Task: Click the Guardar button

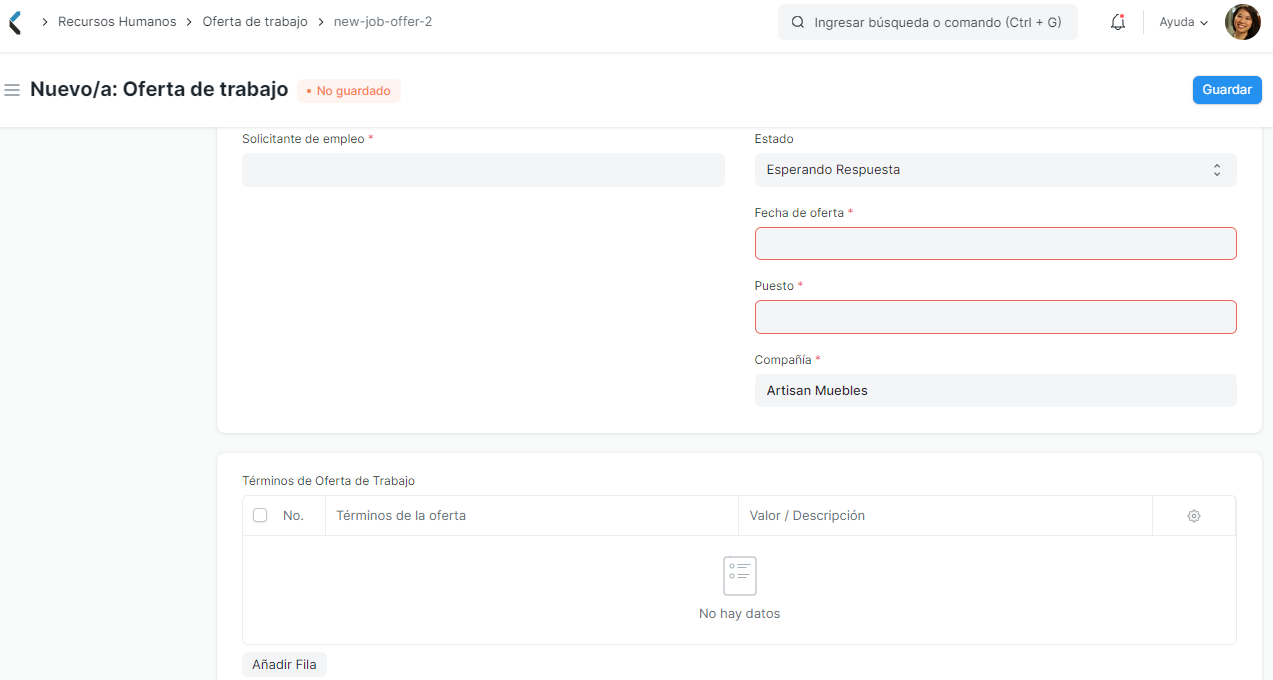Action: [x=1227, y=90]
